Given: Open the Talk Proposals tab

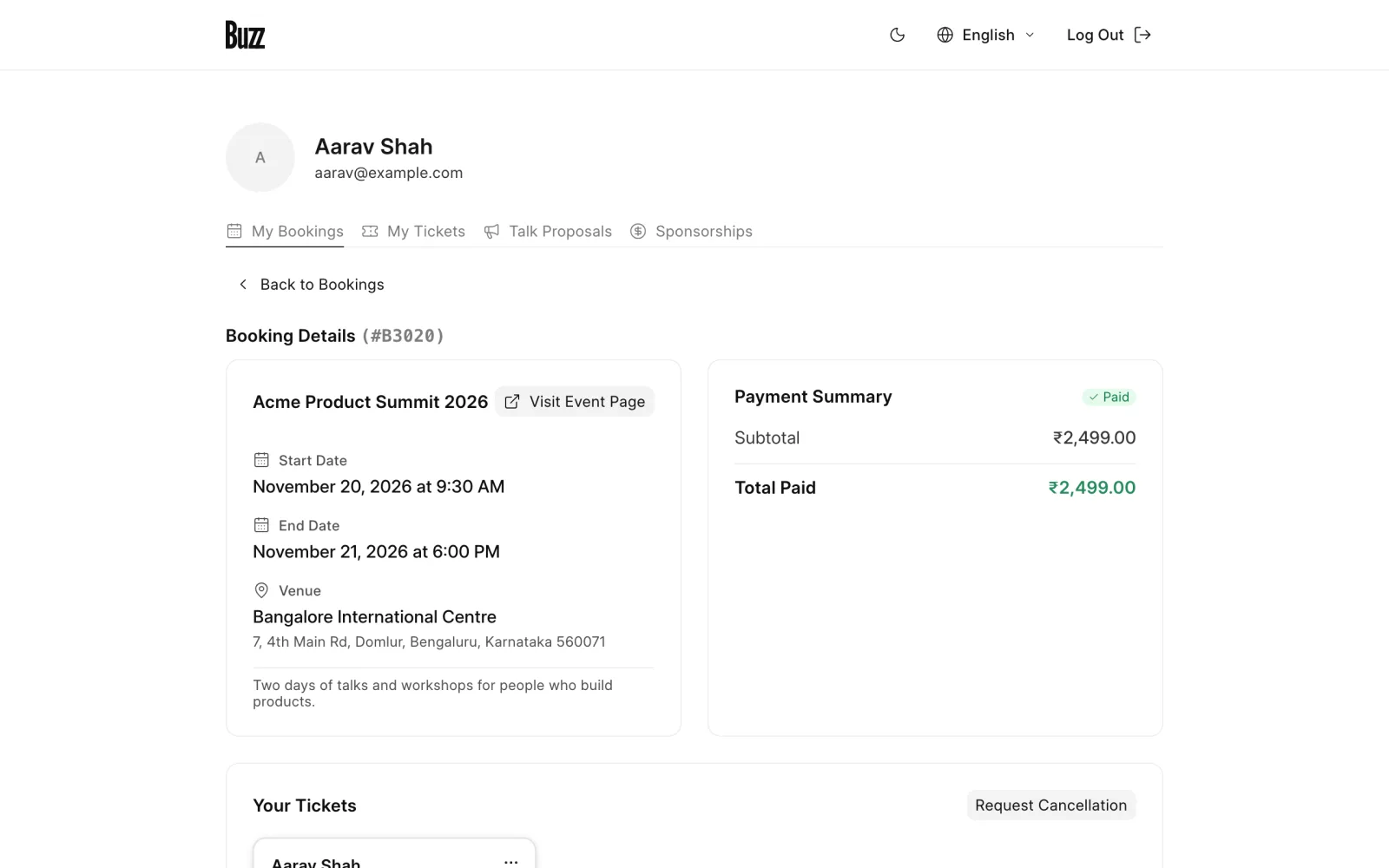Looking at the screenshot, I should coord(548,231).
